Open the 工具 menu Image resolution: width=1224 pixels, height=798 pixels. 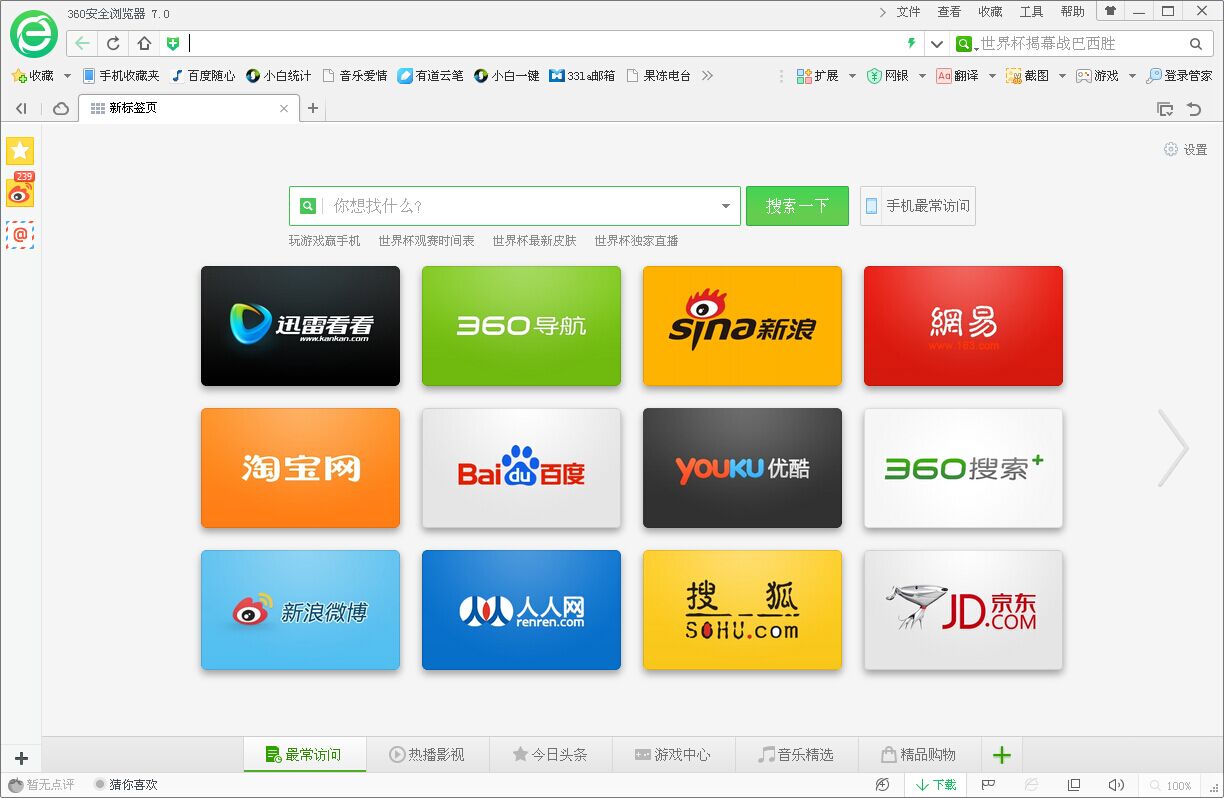coord(1031,11)
